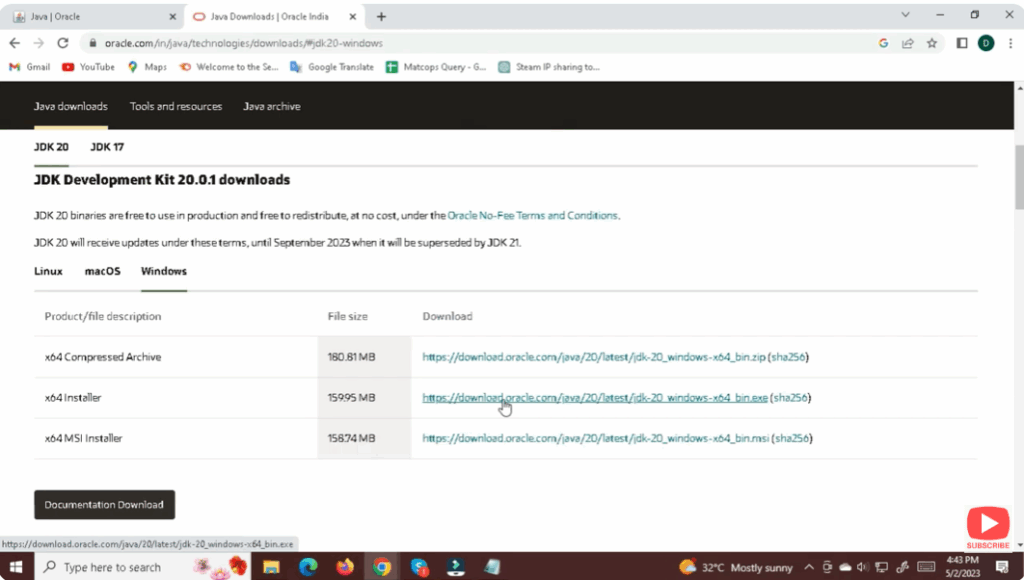Click the Documentation Download button

104,504
